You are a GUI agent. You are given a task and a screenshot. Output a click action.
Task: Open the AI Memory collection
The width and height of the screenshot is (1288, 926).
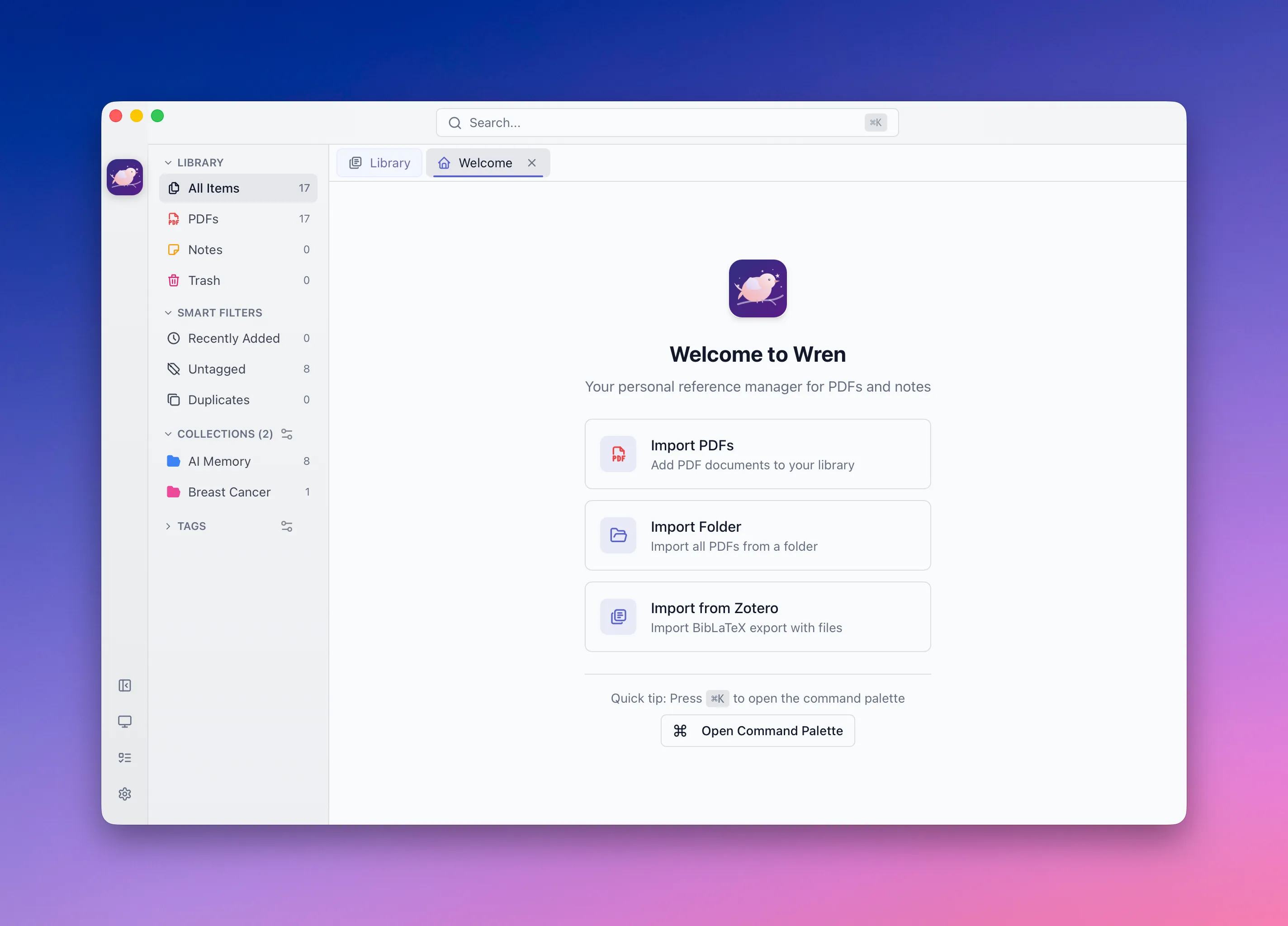238,461
